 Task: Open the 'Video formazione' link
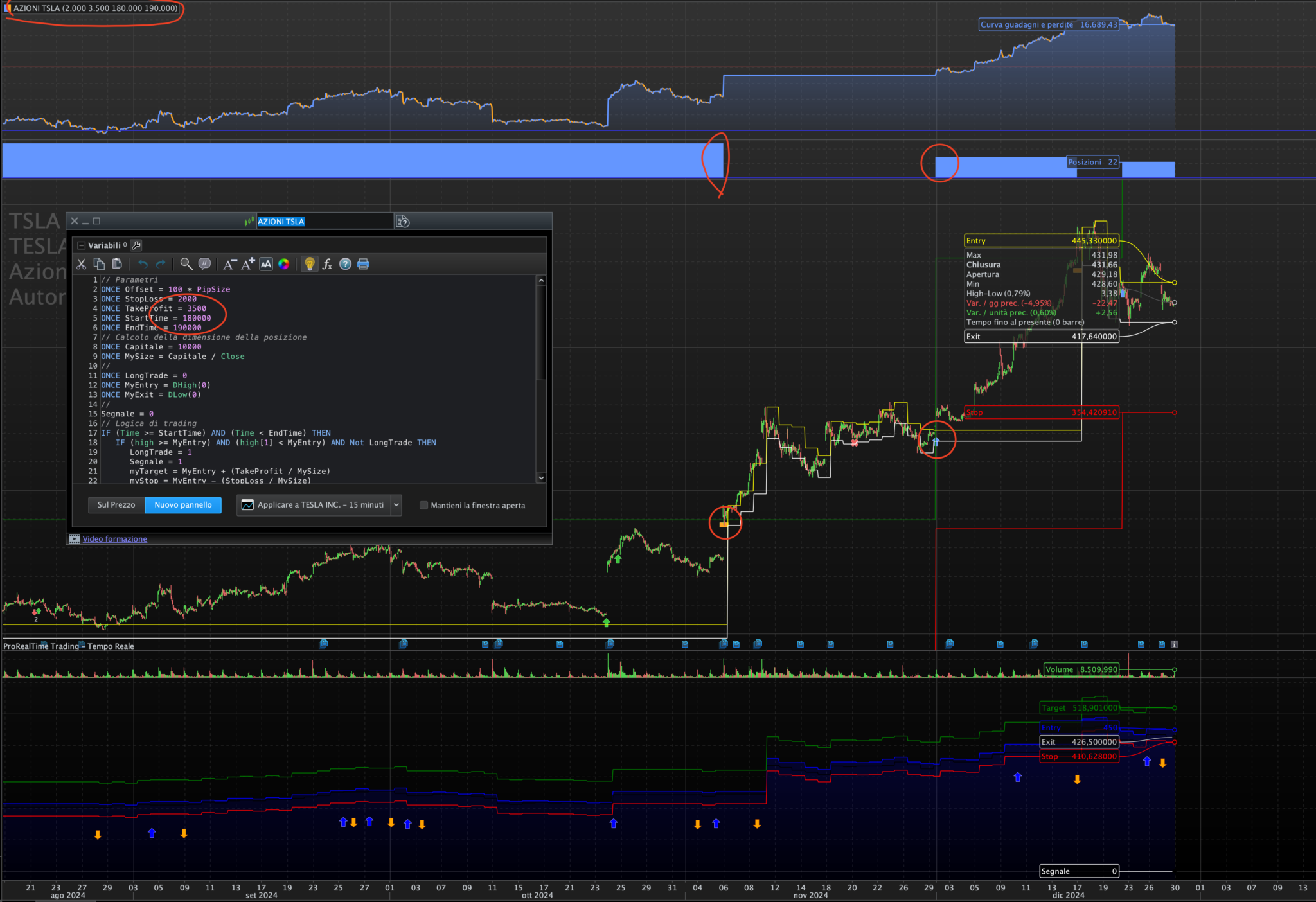114,539
